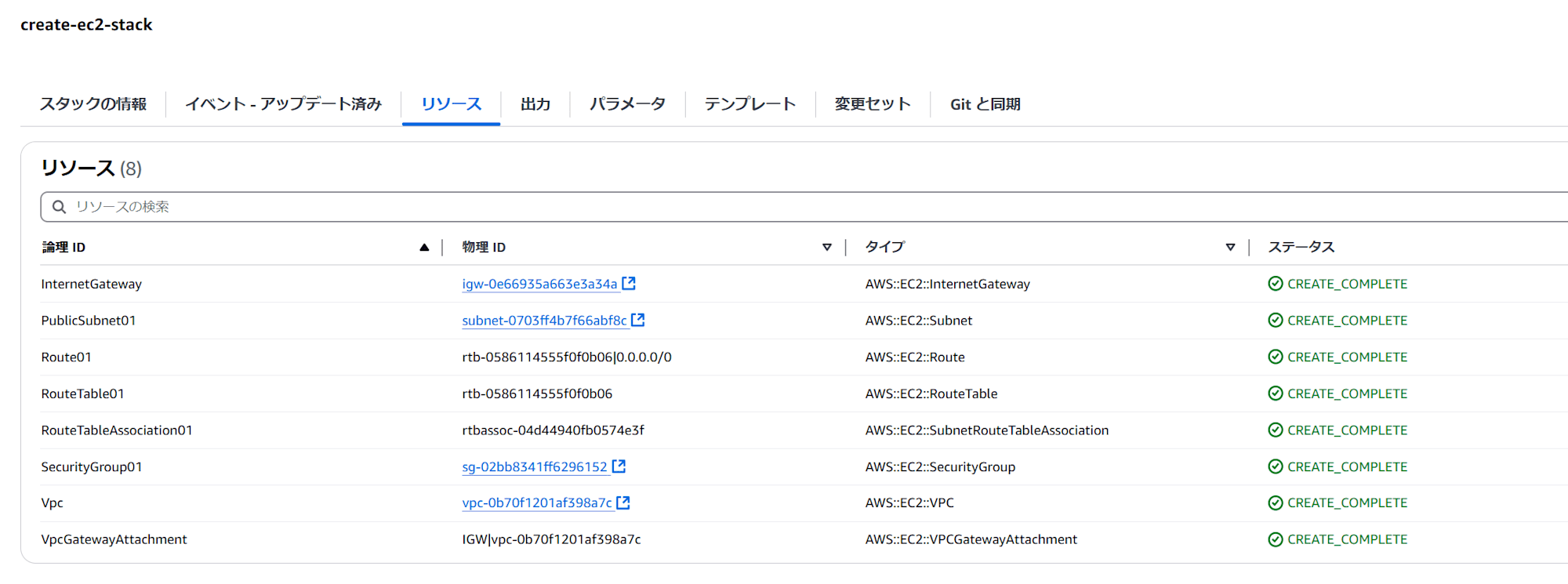The width and height of the screenshot is (1568, 584).
Task: Open external link icon for subnet-0703ff4b7f66abf8c
Action: (x=638, y=320)
